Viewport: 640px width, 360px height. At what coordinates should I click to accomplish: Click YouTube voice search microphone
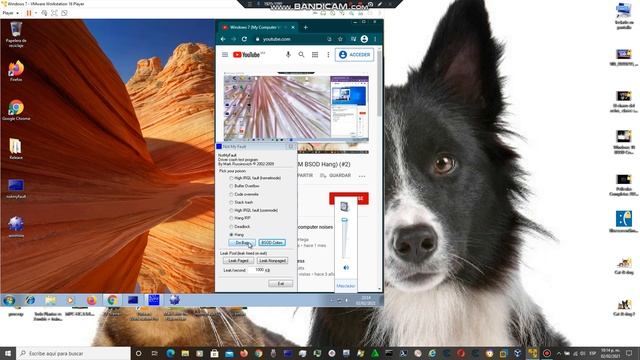288,55
